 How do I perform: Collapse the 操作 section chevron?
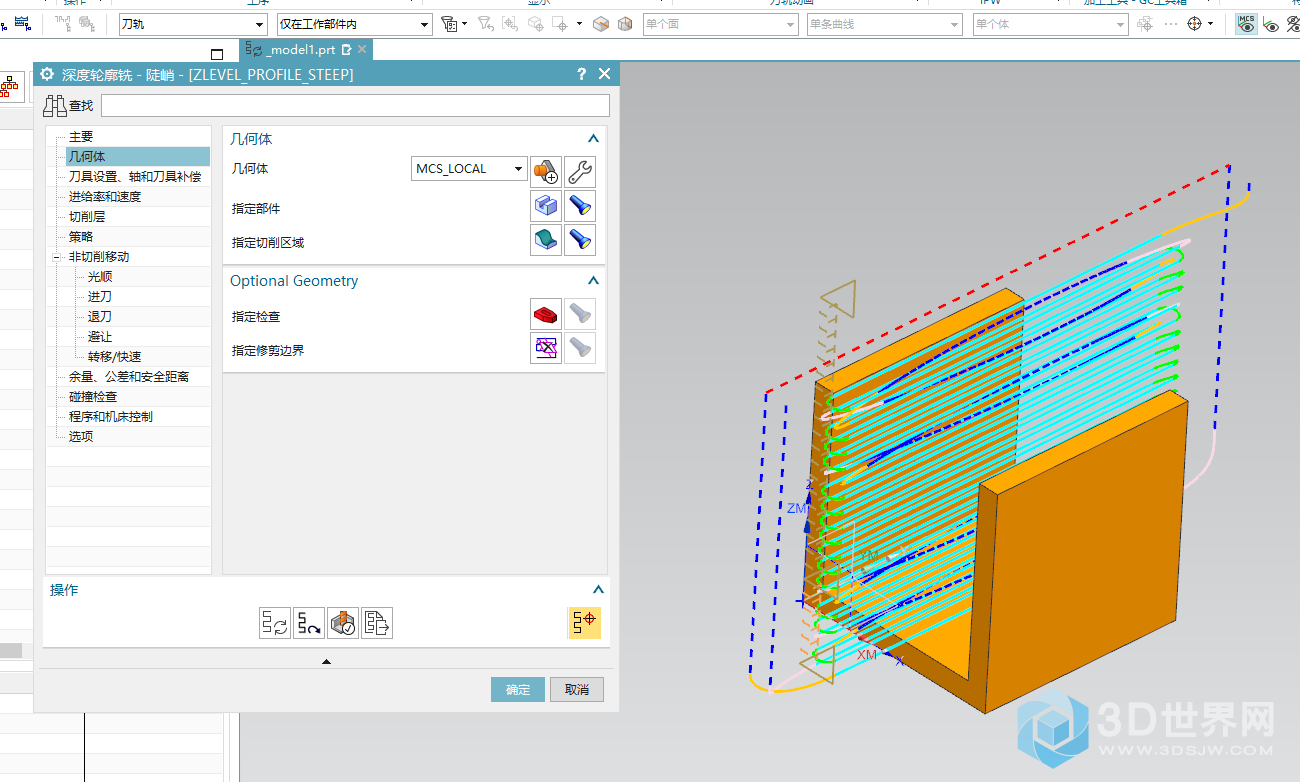598,590
